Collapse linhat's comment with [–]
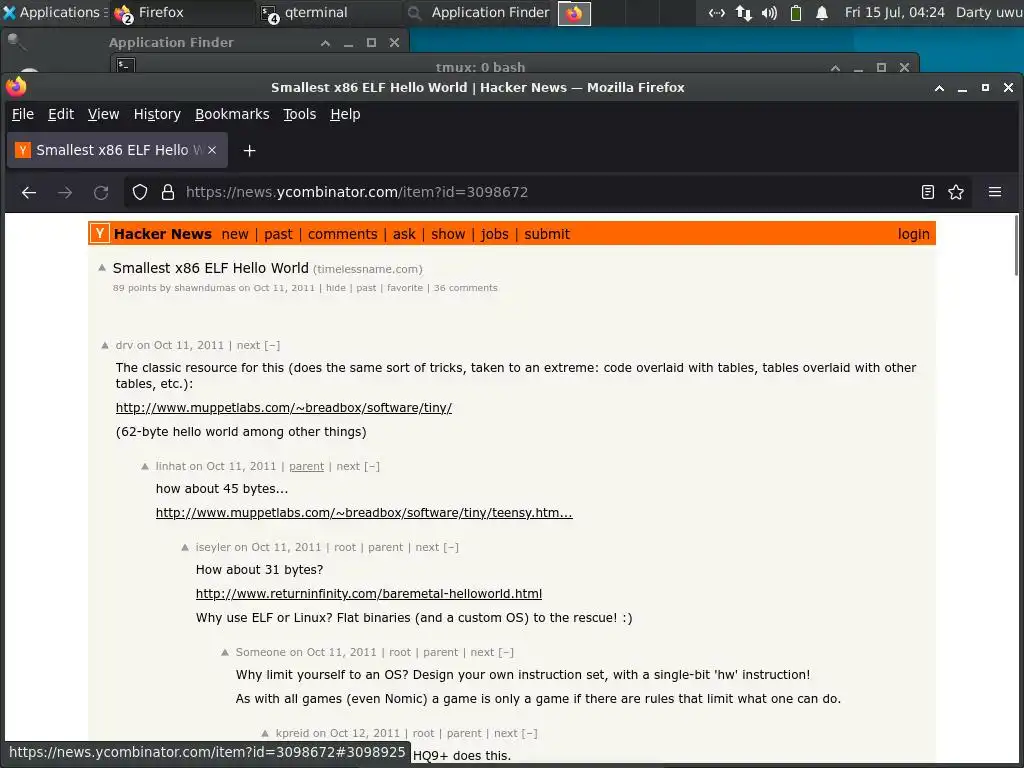Image resolution: width=1024 pixels, height=768 pixels. [x=372, y=466]
